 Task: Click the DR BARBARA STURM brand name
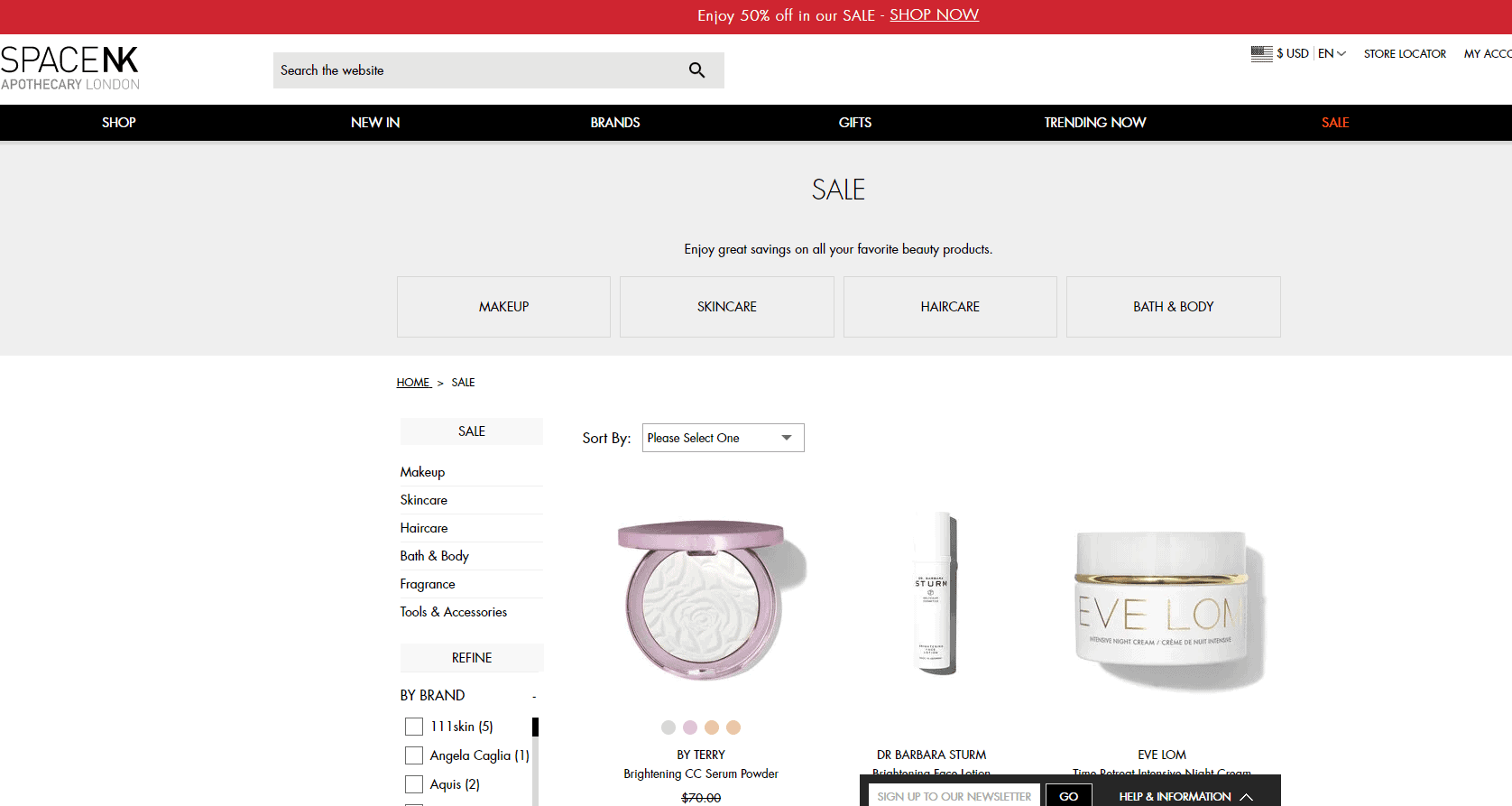(x=932, y=755)
